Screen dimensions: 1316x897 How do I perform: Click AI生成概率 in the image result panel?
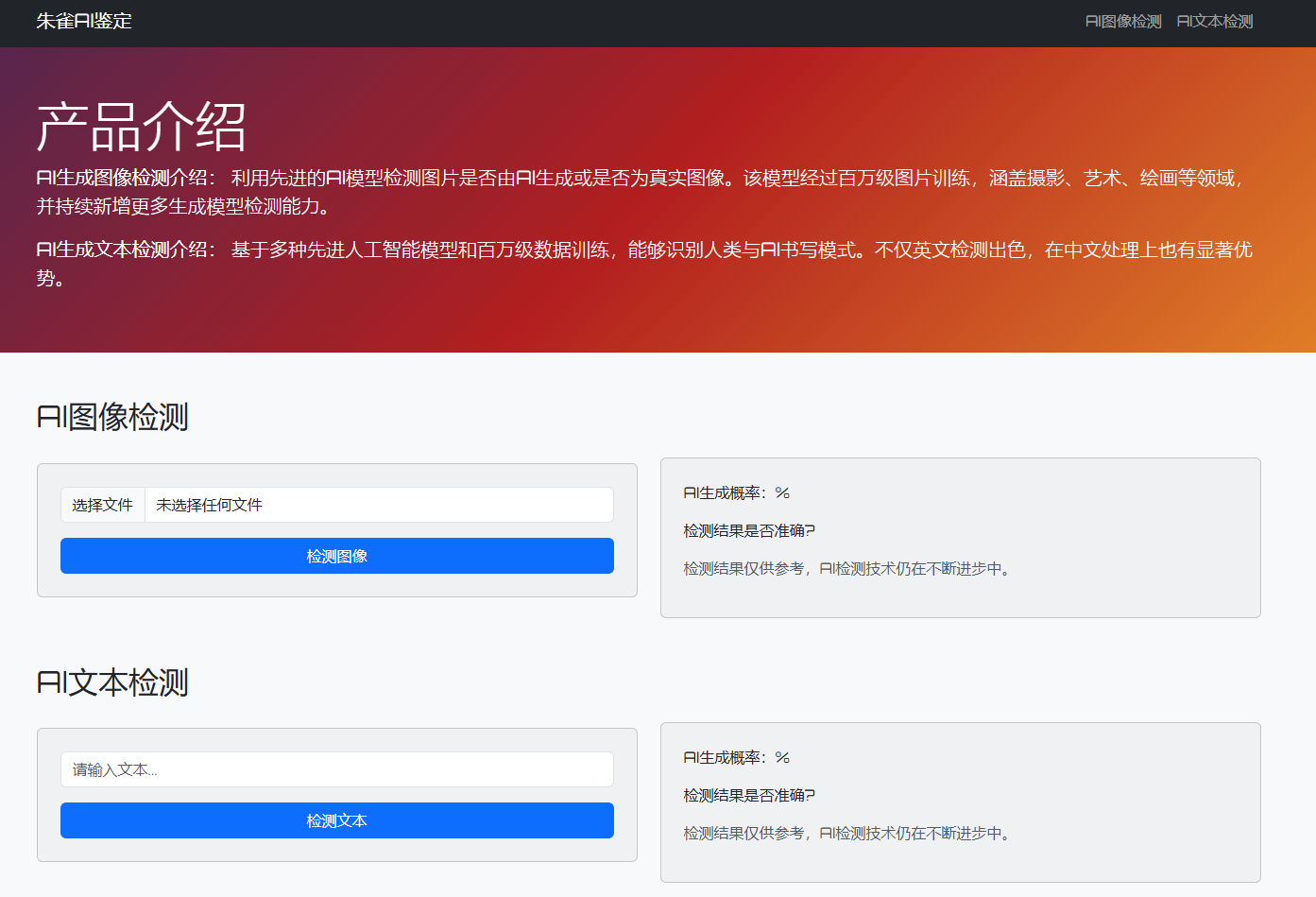(736, 492)
